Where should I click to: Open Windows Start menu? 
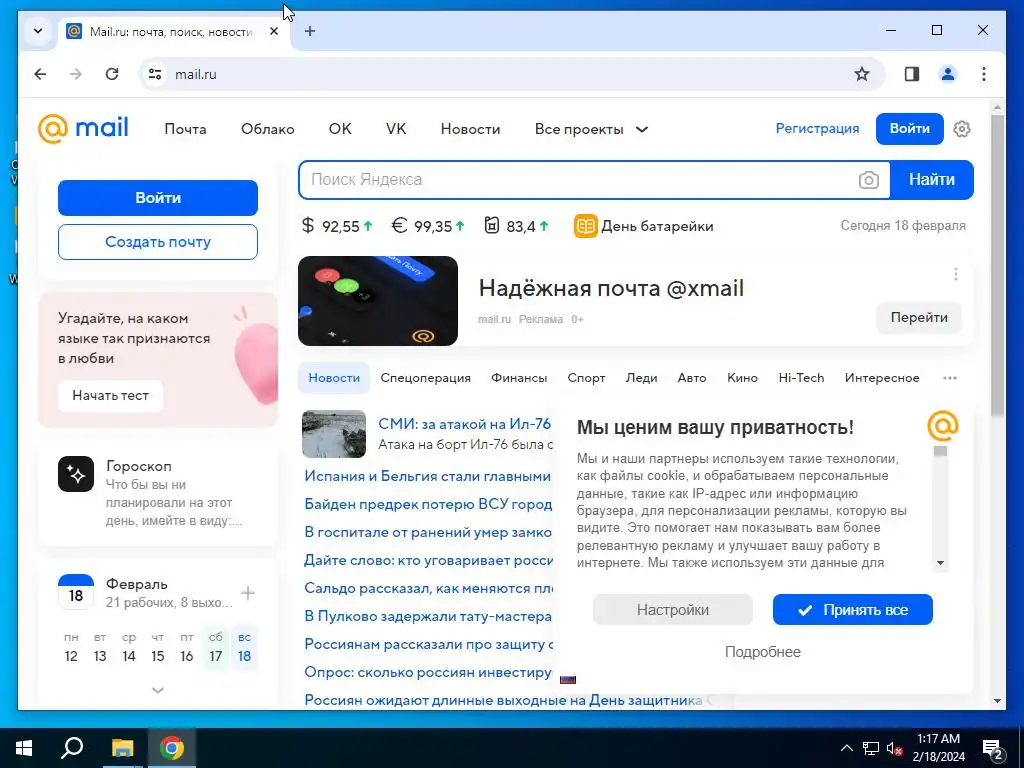[24, 748]
